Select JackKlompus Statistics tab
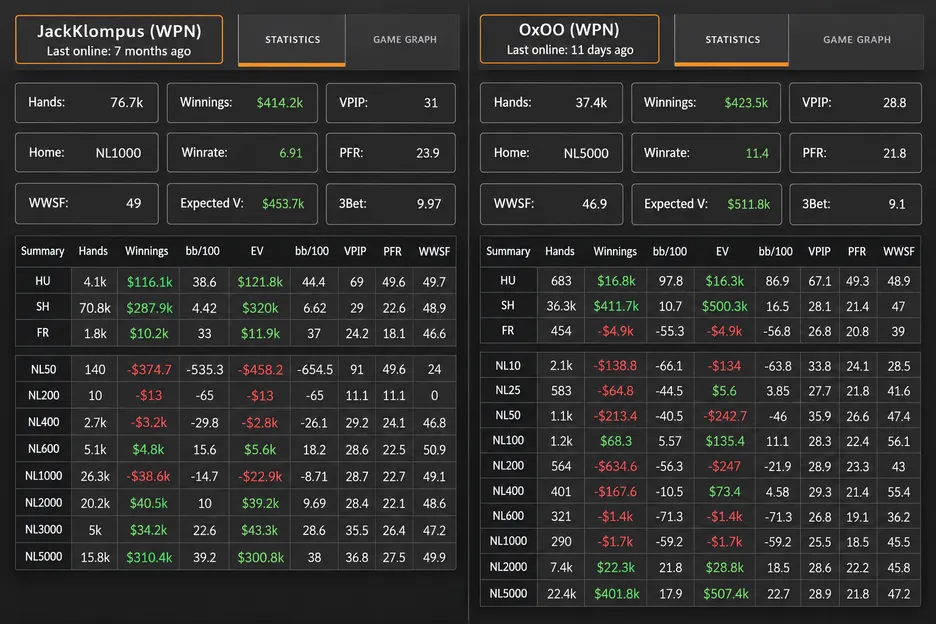Image resolution: width=936 pixels, height=624 pixels. [292, 39]
